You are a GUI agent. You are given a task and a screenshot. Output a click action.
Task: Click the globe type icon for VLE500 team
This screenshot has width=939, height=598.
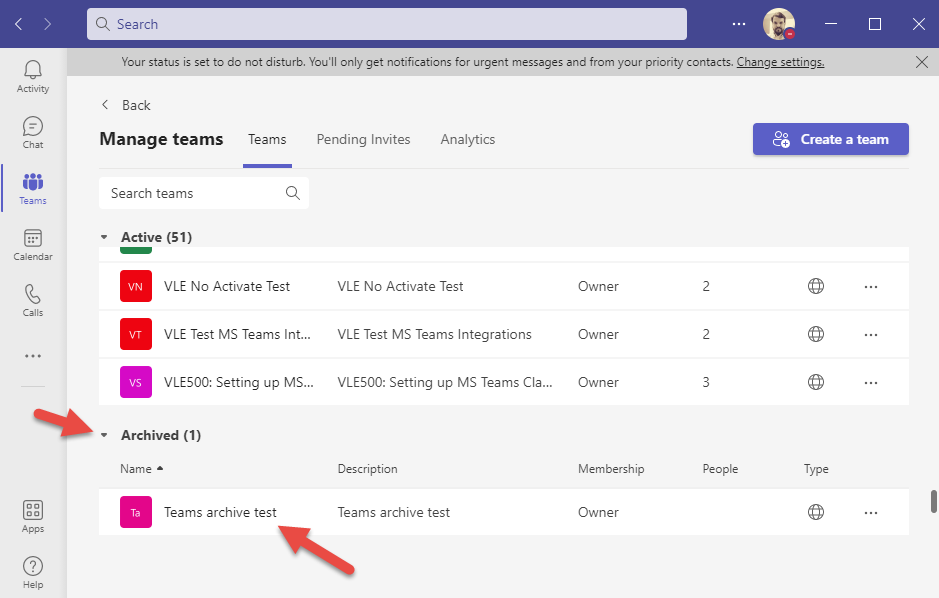(x=816, y=382)
